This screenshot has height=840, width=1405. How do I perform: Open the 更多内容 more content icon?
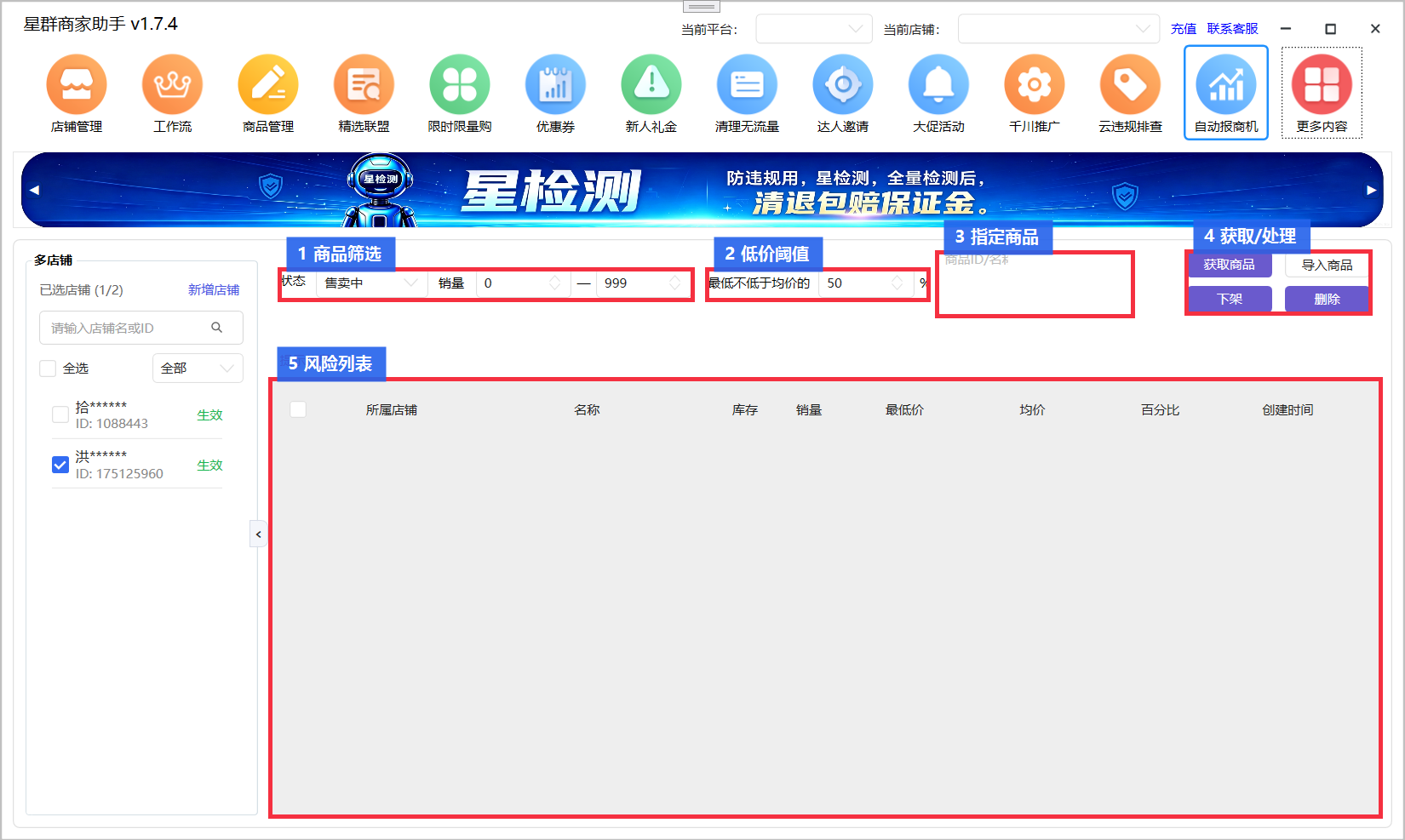click(1322, 84)
